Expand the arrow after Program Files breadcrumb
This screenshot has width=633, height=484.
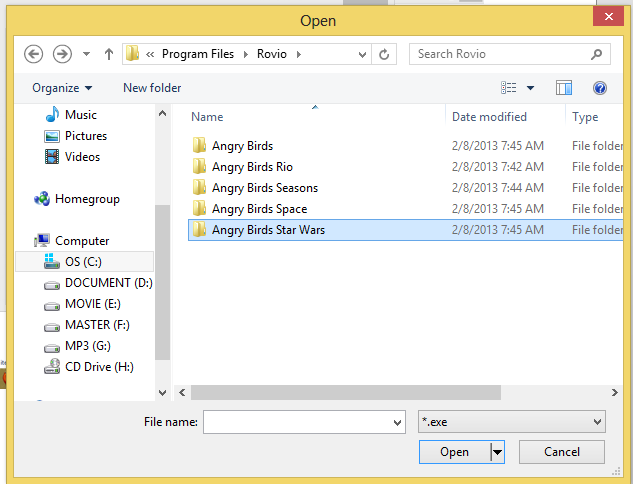245,54
